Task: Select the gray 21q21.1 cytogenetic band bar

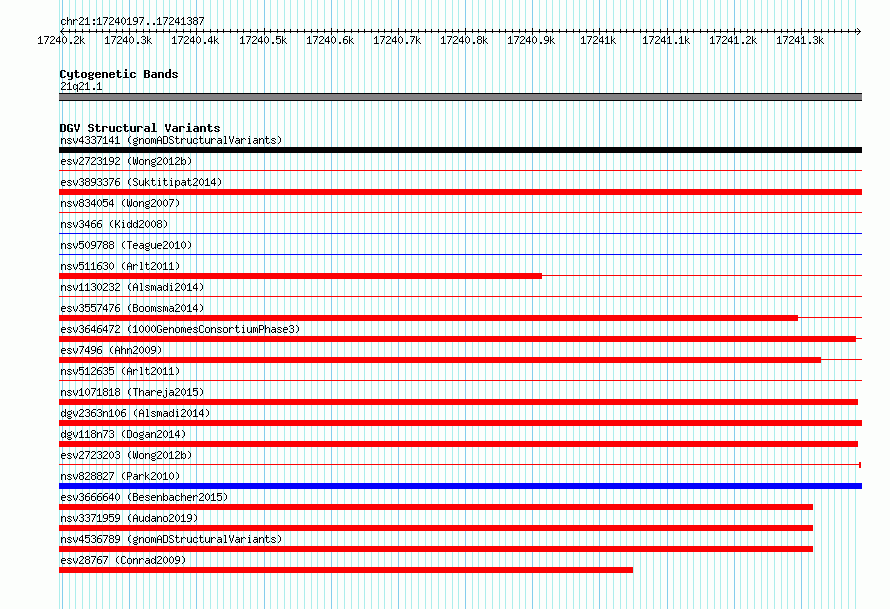Action: coord(460,97)
